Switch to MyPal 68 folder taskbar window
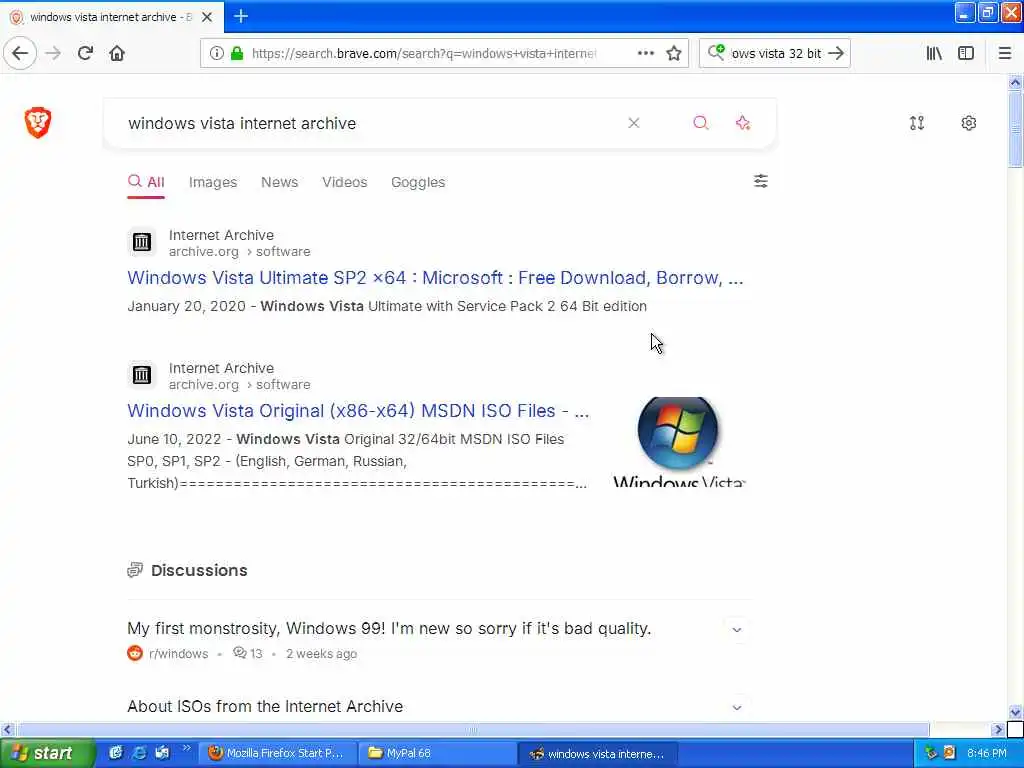The width and height of the screenshot is (1024, 768). (x=438, y=753)
